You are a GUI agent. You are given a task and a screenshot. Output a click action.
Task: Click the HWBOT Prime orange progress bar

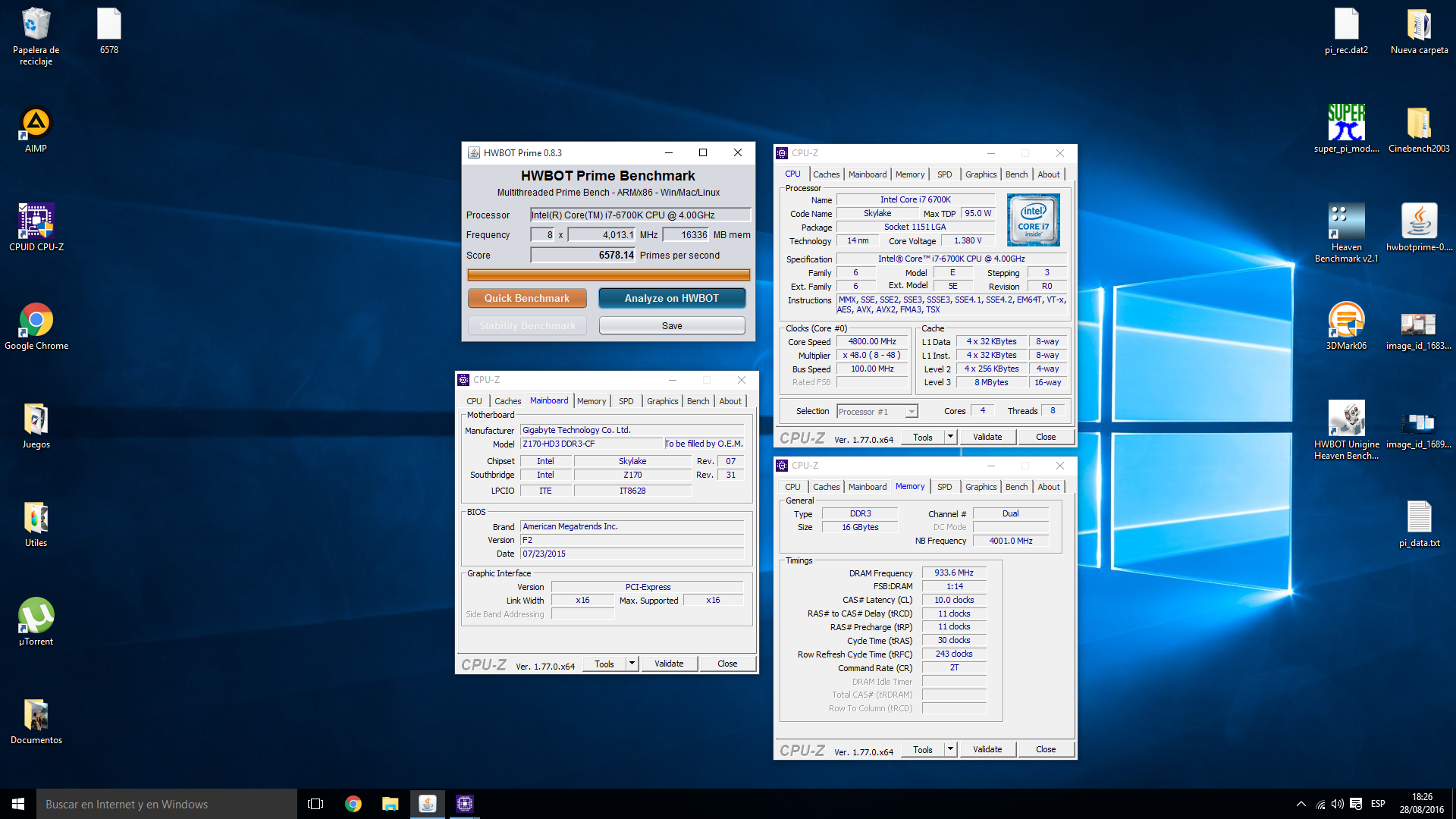click(608, 275)
